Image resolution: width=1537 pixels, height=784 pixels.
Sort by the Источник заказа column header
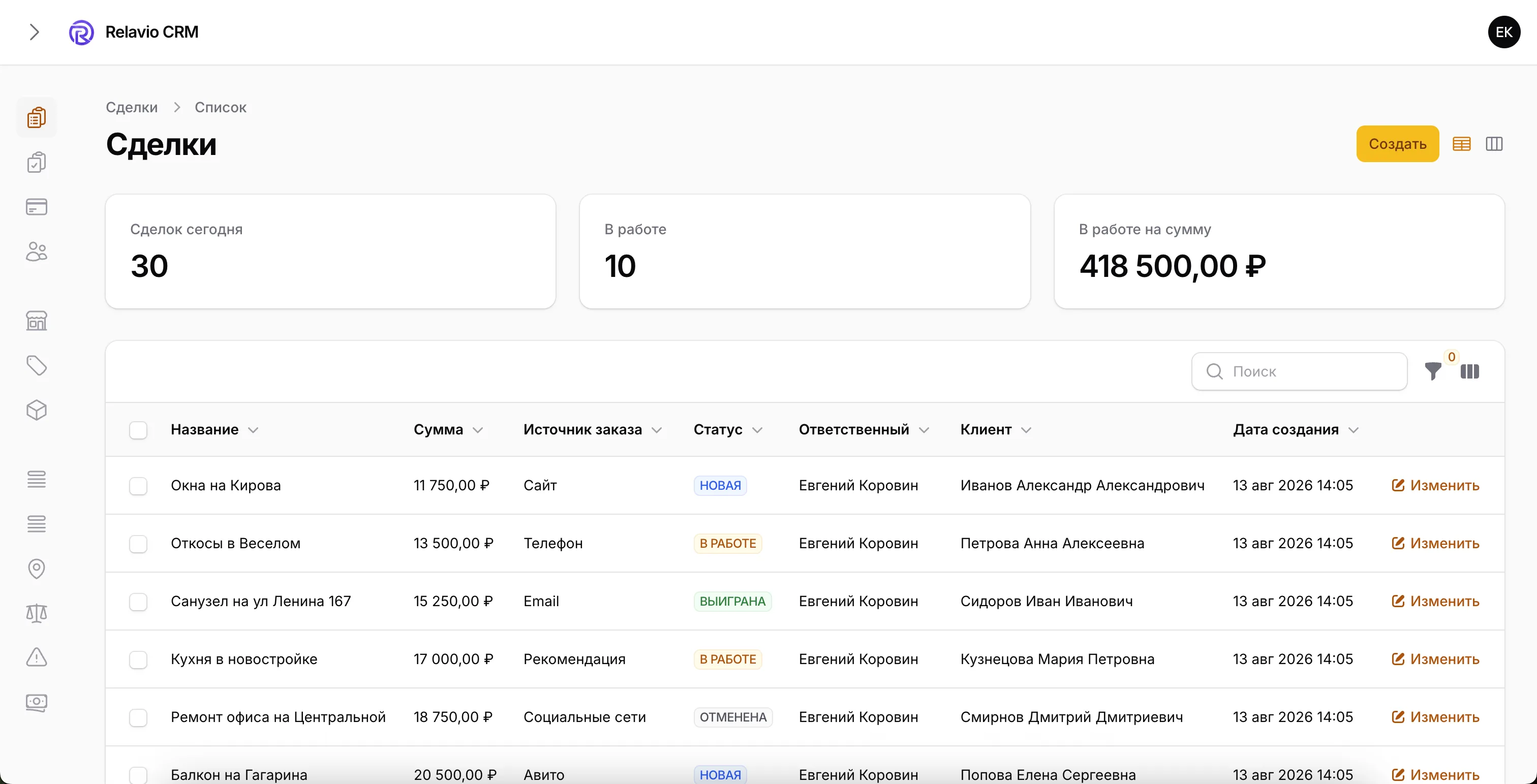[x=593, y=429]
